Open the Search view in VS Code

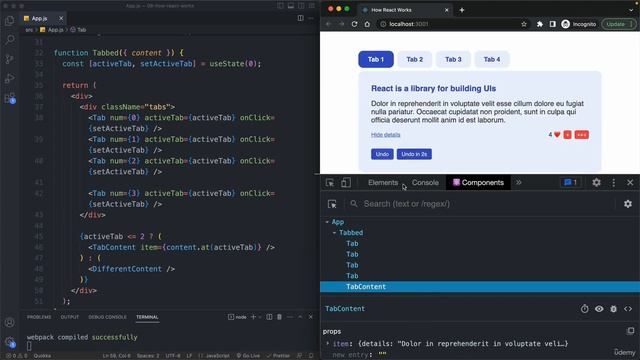point(9,40)
